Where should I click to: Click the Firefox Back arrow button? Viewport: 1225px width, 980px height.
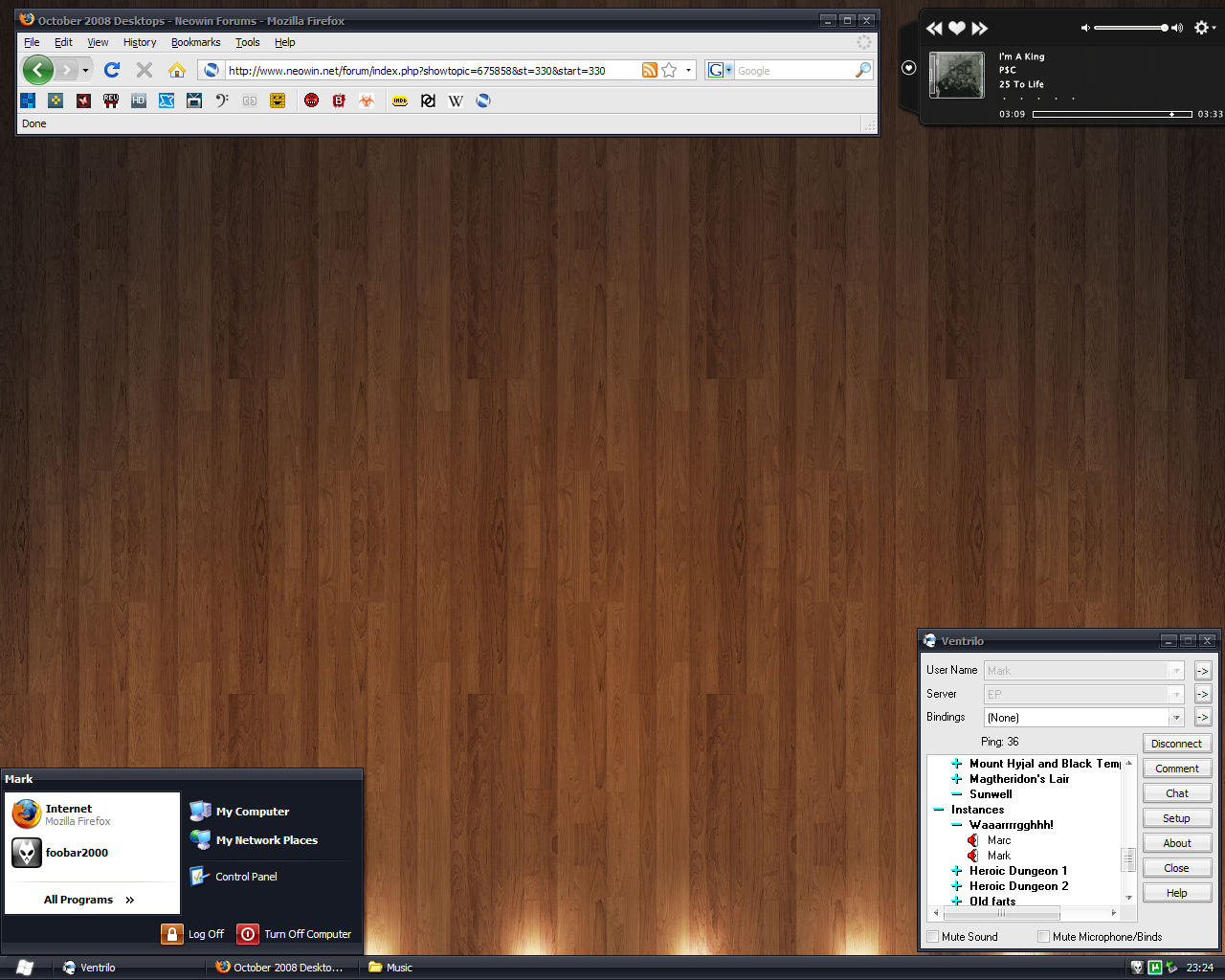coord(37,70)
